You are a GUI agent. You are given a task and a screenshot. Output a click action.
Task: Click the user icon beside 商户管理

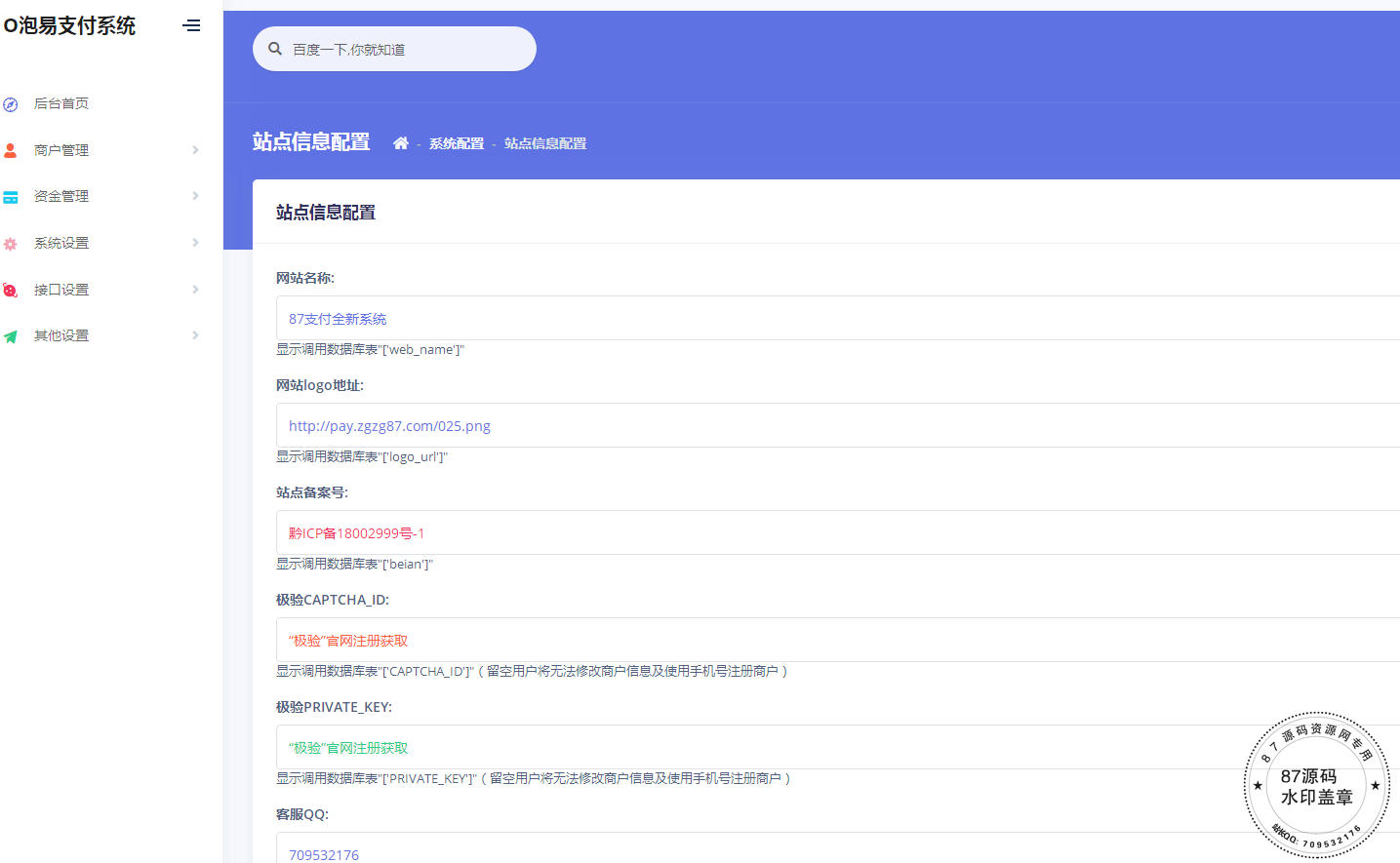point(11,150)
